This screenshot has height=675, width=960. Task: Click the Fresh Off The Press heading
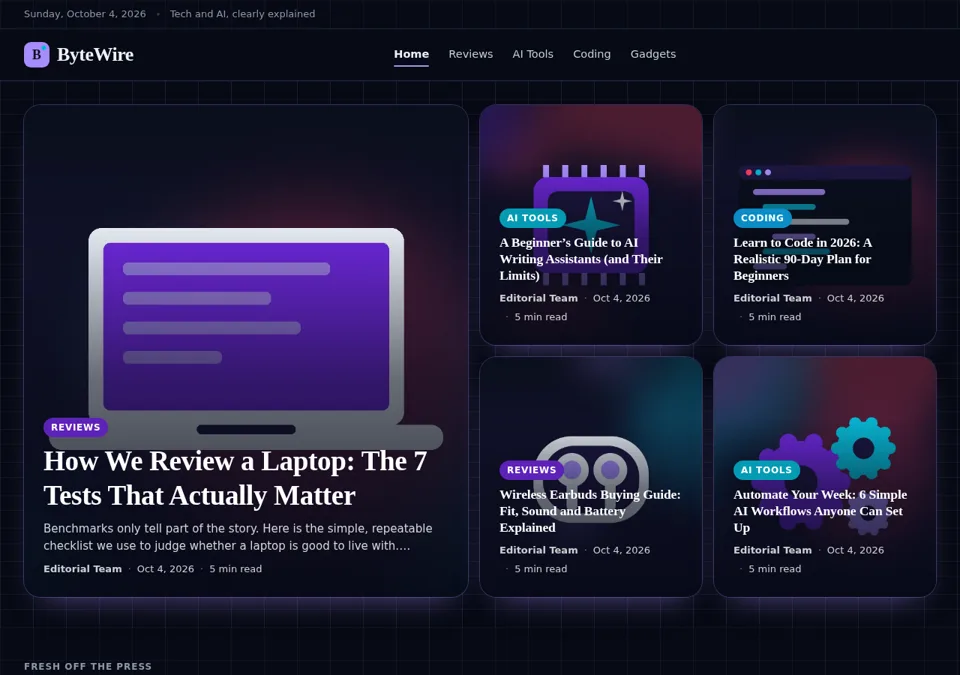point(88,666)
